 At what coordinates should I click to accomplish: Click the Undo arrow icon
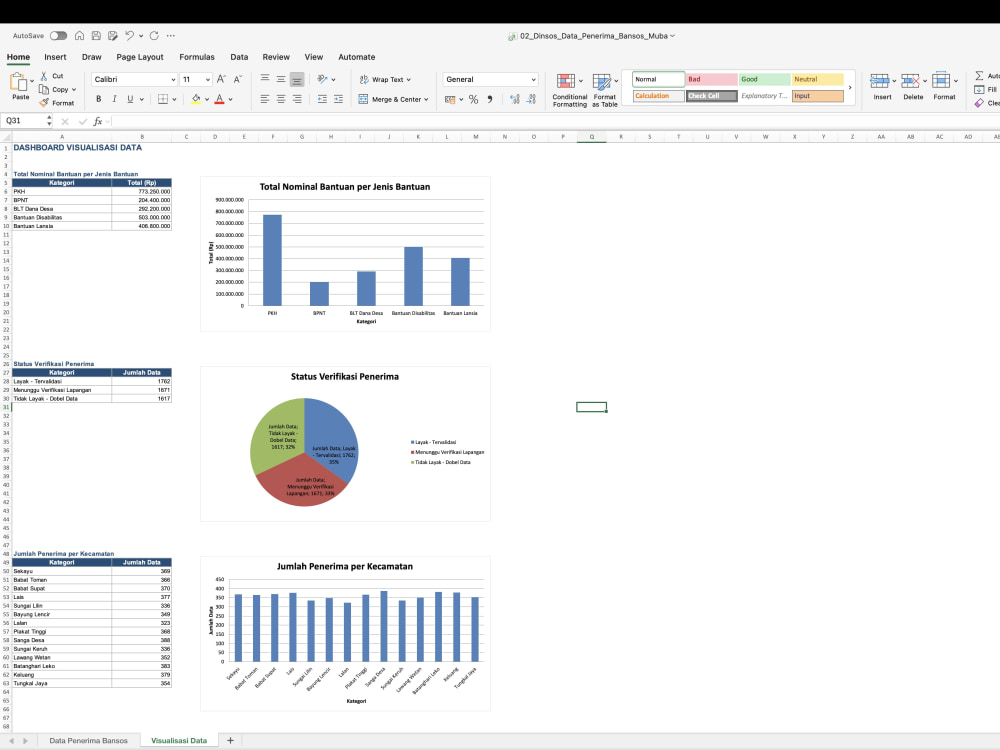coord(129,36)
